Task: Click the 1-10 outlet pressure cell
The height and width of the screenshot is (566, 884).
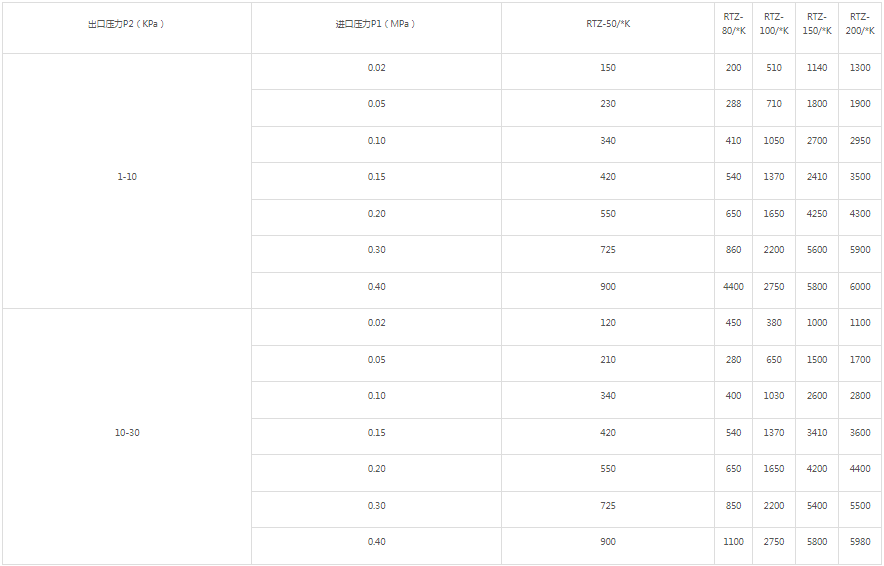Action: pos(127,177)
